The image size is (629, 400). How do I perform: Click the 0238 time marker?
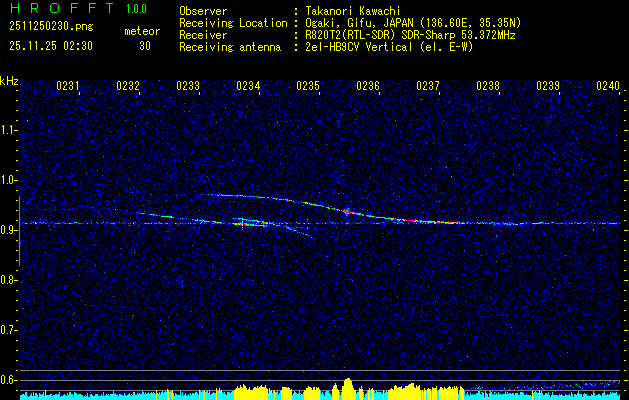pos(488,86)
